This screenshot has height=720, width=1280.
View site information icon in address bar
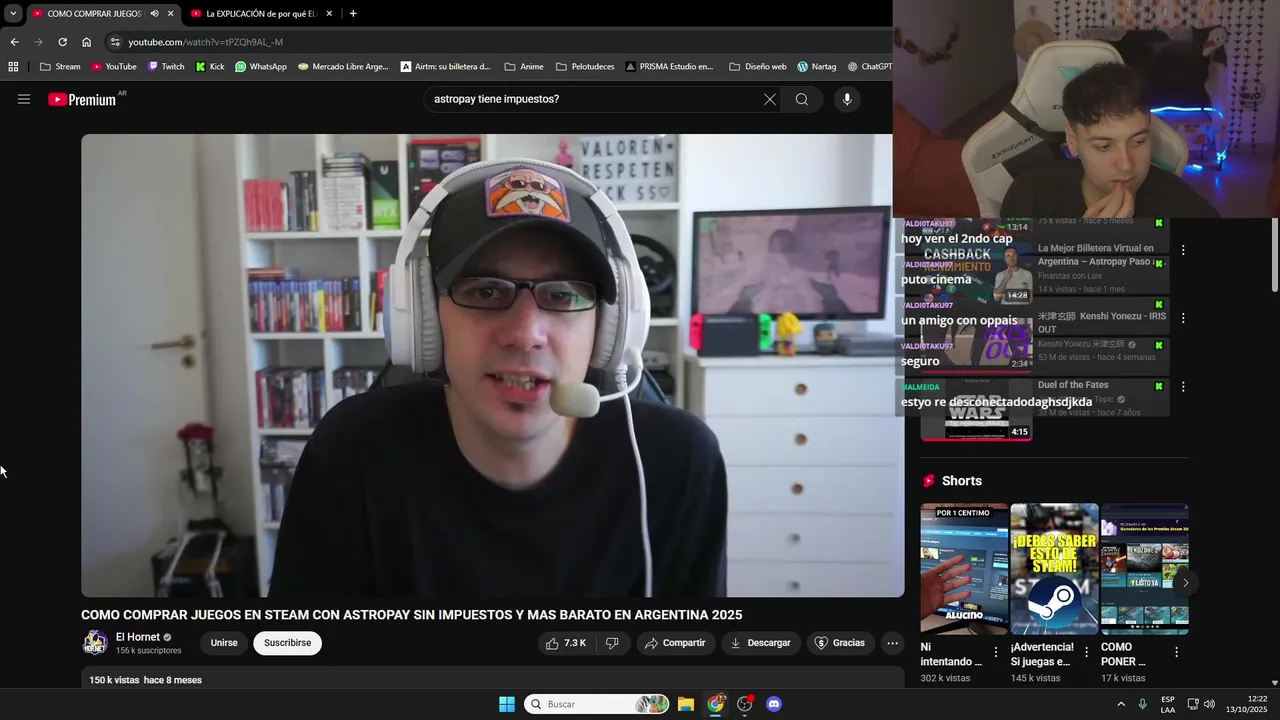click(115, 42)
